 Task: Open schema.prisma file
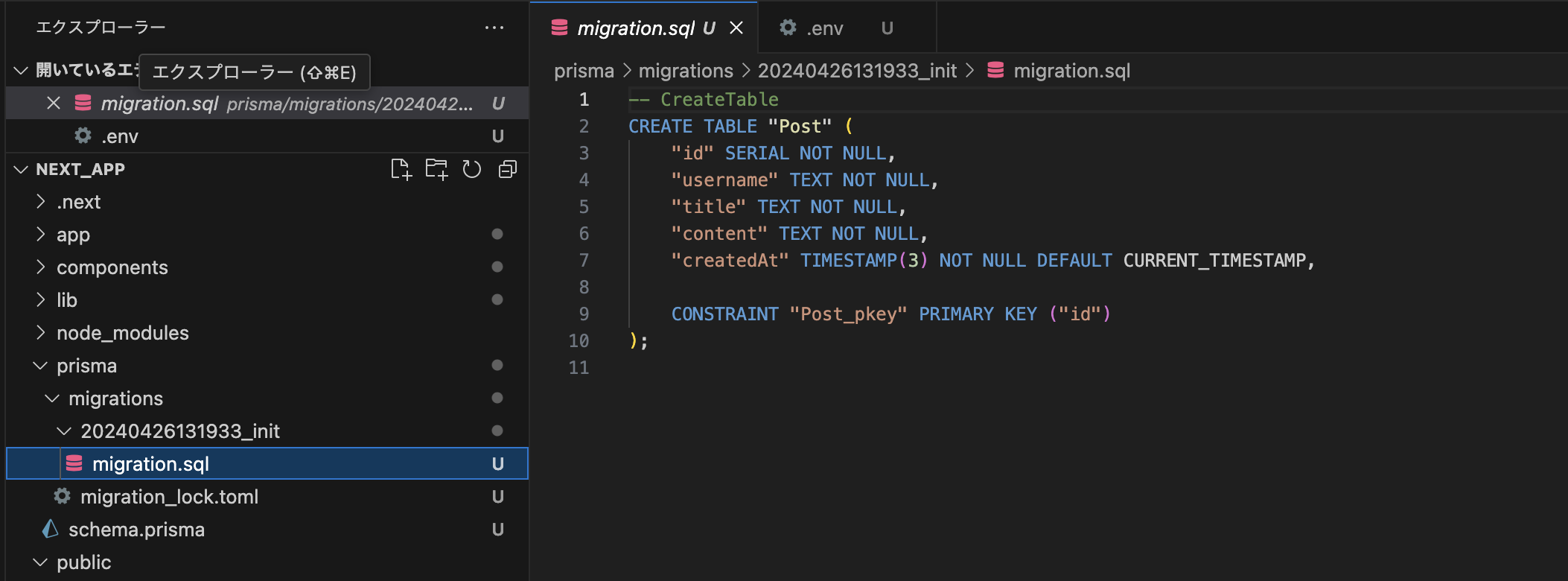click(x=267, y=529)
